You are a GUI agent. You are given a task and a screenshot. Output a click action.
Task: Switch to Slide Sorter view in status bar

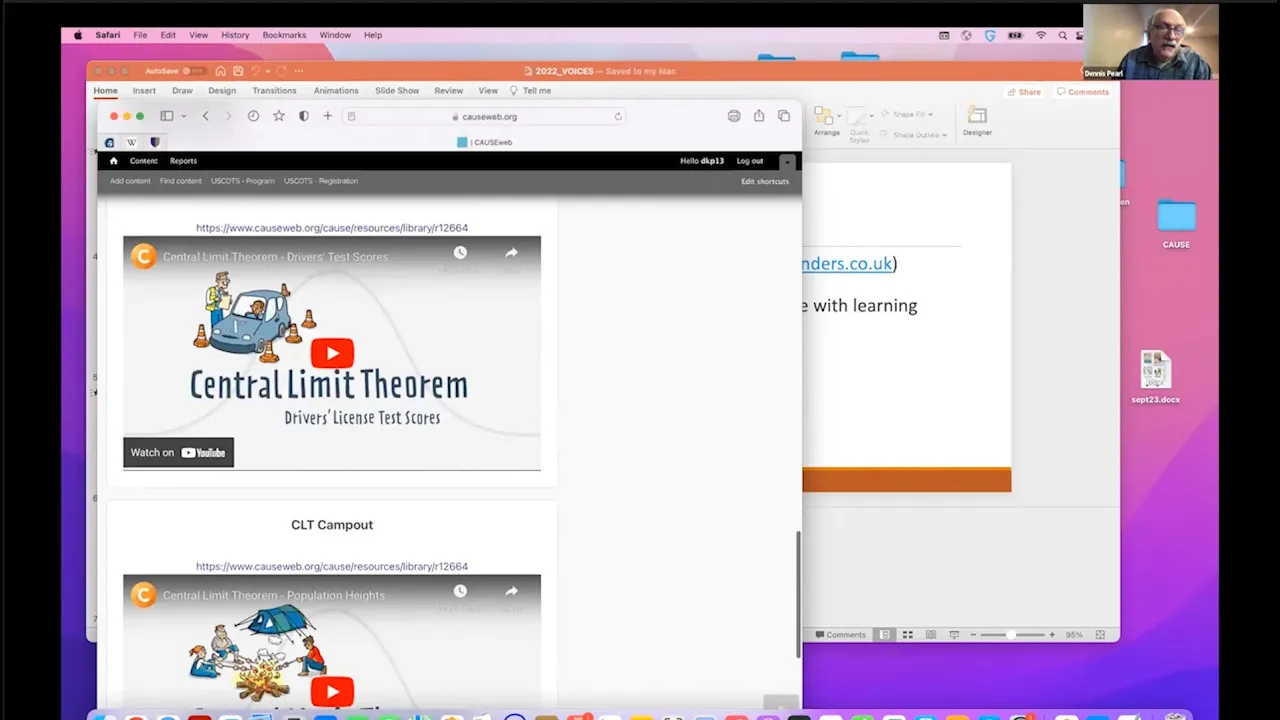(x=908, y=635)
